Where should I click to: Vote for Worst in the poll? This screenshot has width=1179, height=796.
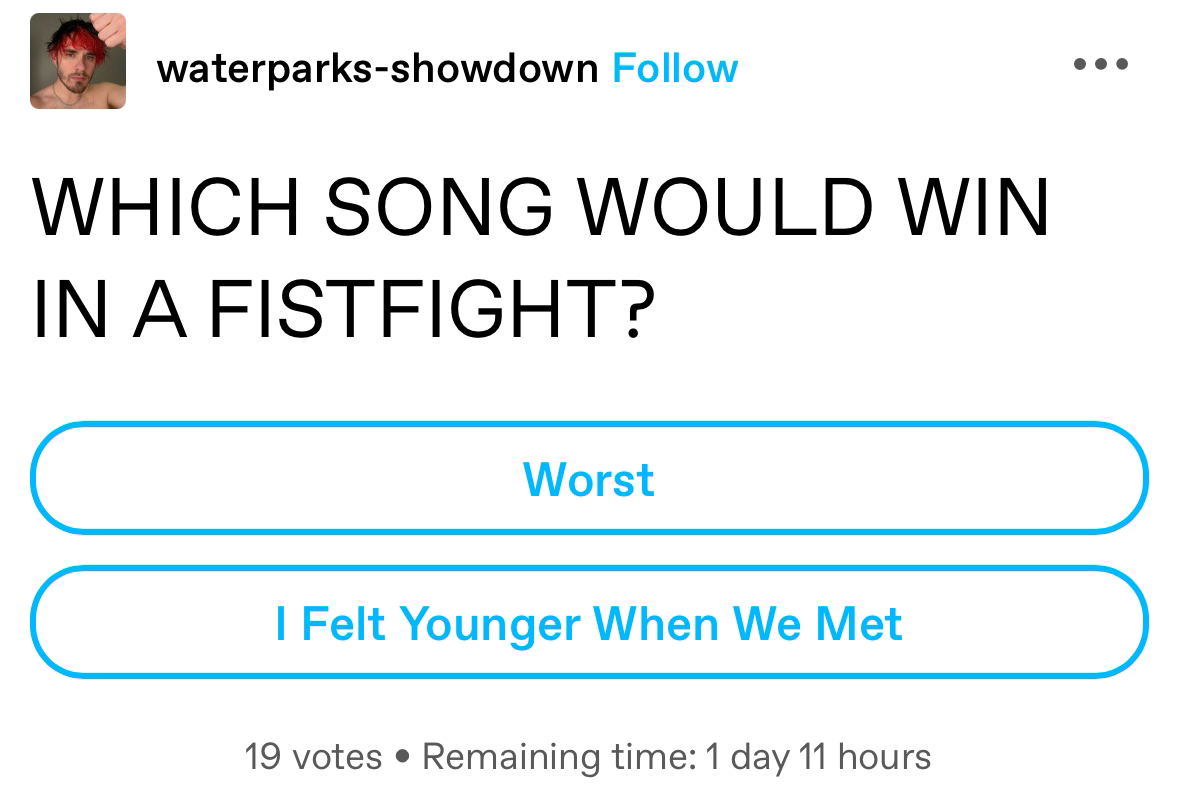(589, 478)
